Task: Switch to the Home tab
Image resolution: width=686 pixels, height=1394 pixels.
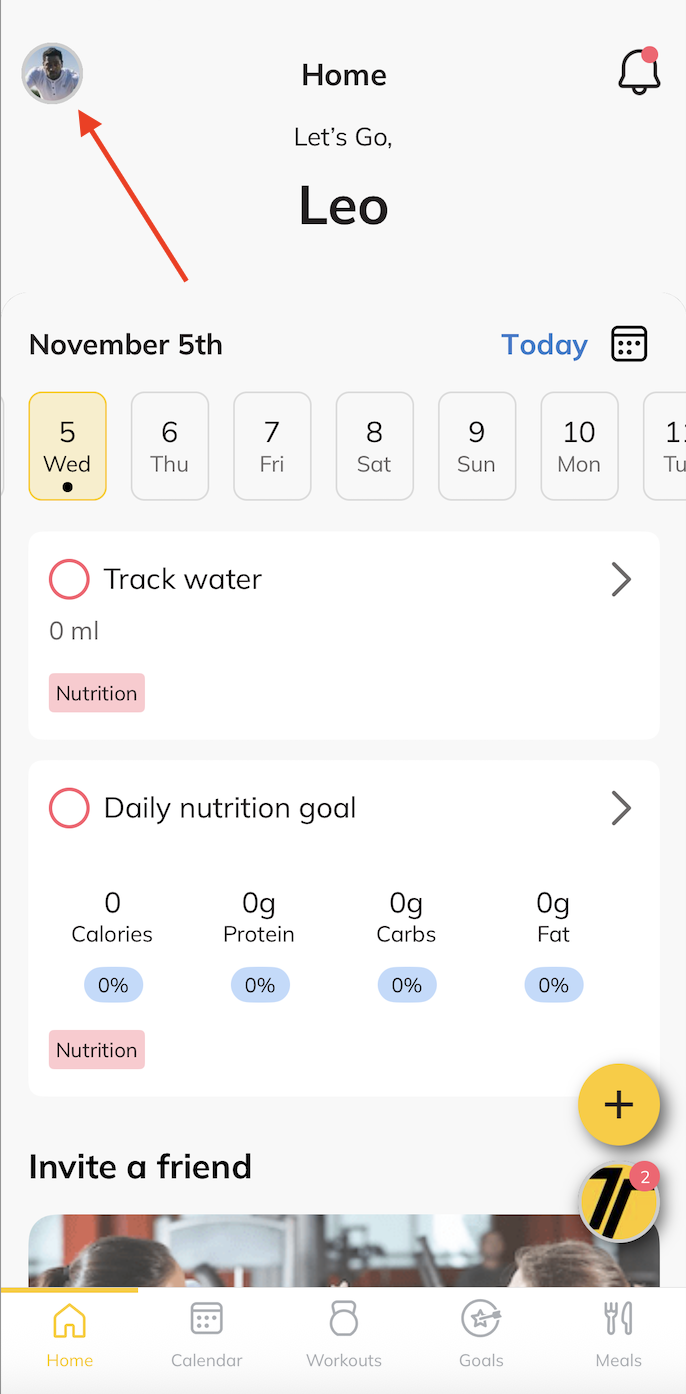Action: [x=69, y=1334]
